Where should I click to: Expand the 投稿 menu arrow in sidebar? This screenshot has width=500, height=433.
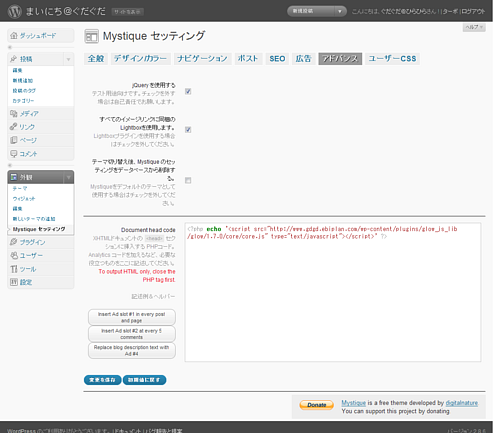click(68, 59)
